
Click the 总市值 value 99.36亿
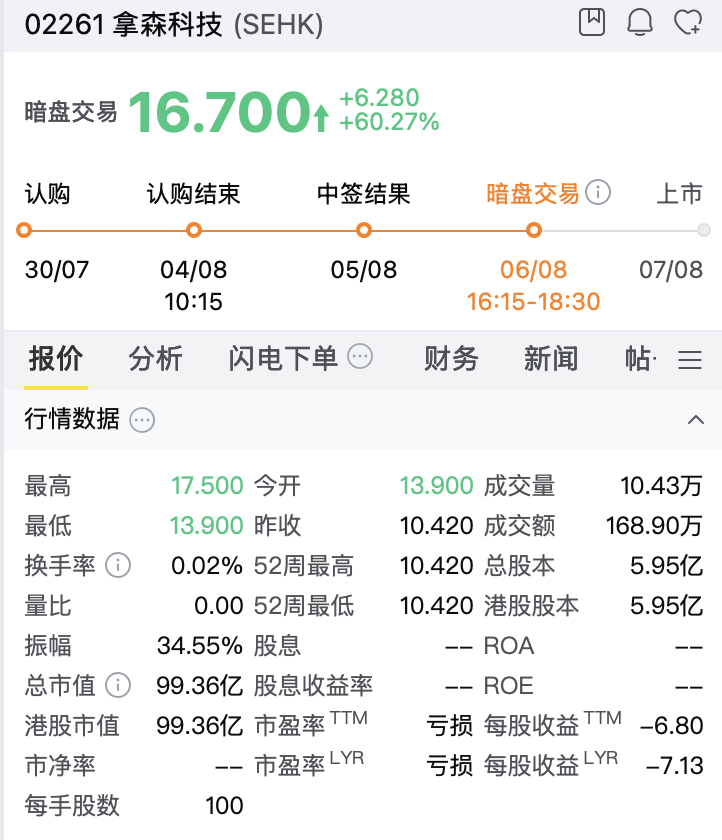coord(200,686)
